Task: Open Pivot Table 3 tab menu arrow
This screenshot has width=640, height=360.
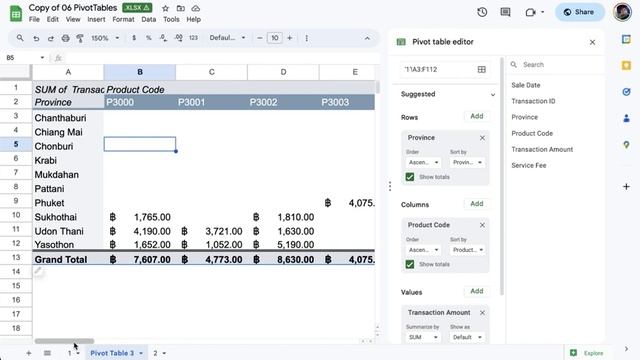Action: pos(141,353)
